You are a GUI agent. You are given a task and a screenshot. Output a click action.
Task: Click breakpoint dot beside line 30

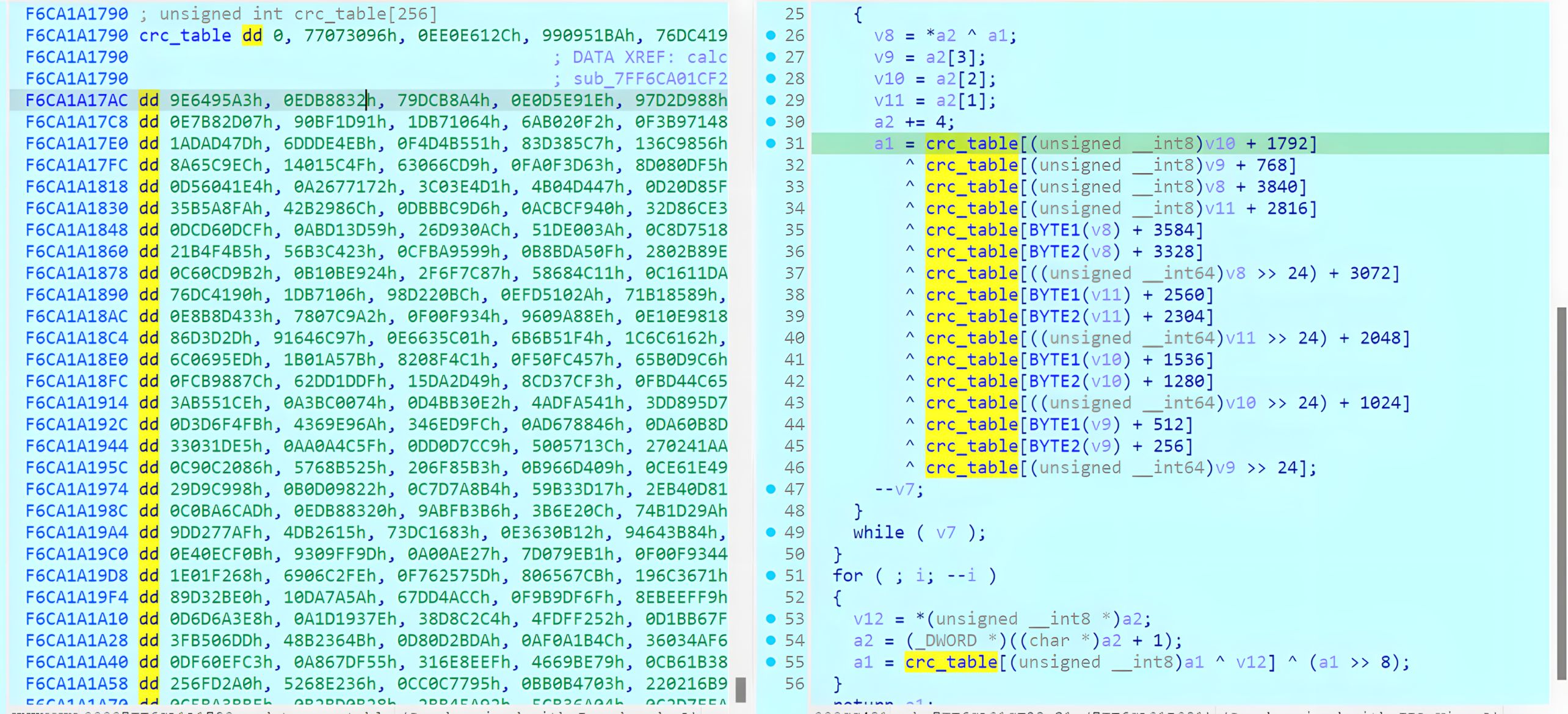point(771,121)
